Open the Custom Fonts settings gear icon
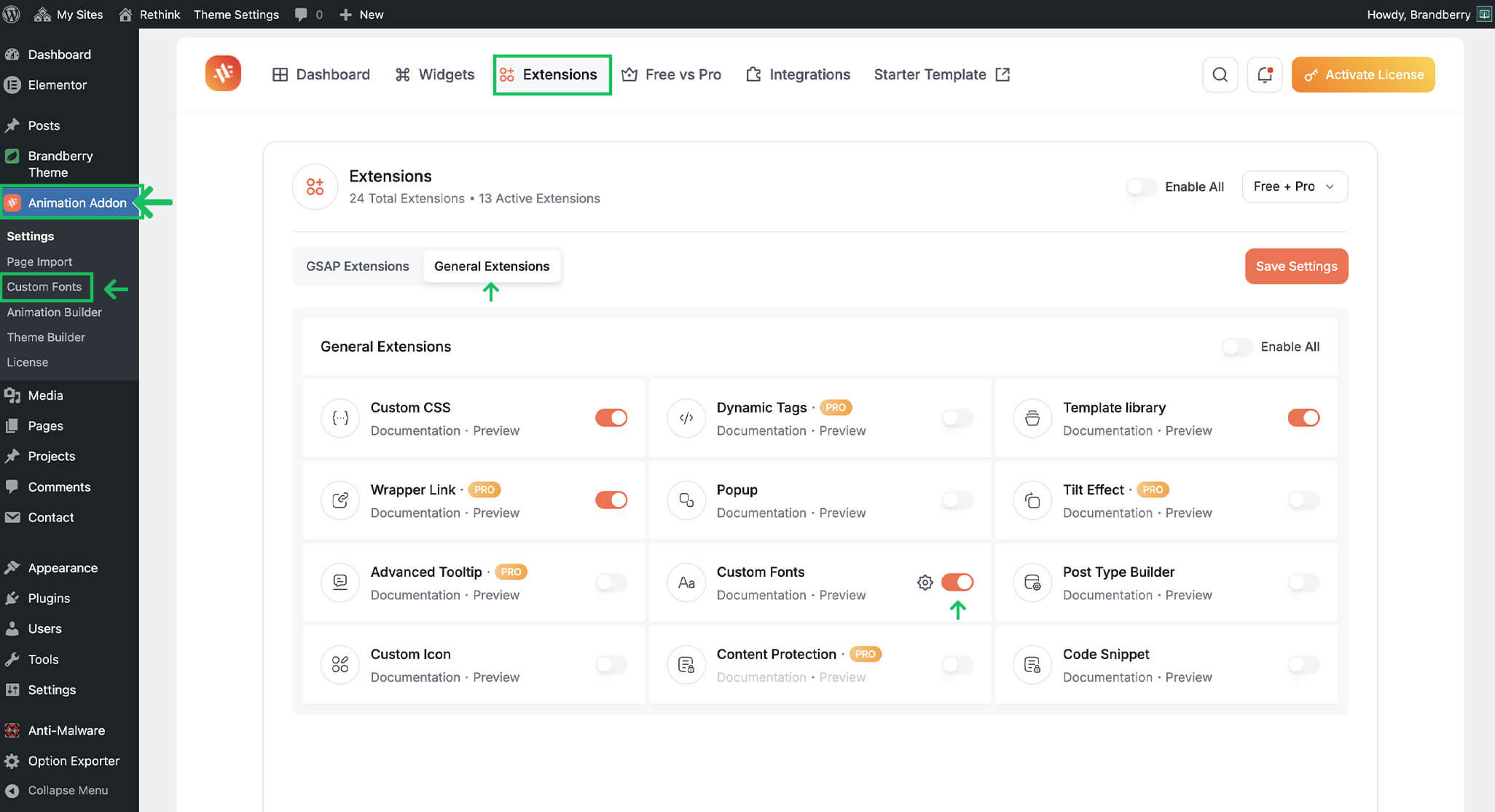 [925, 583]
